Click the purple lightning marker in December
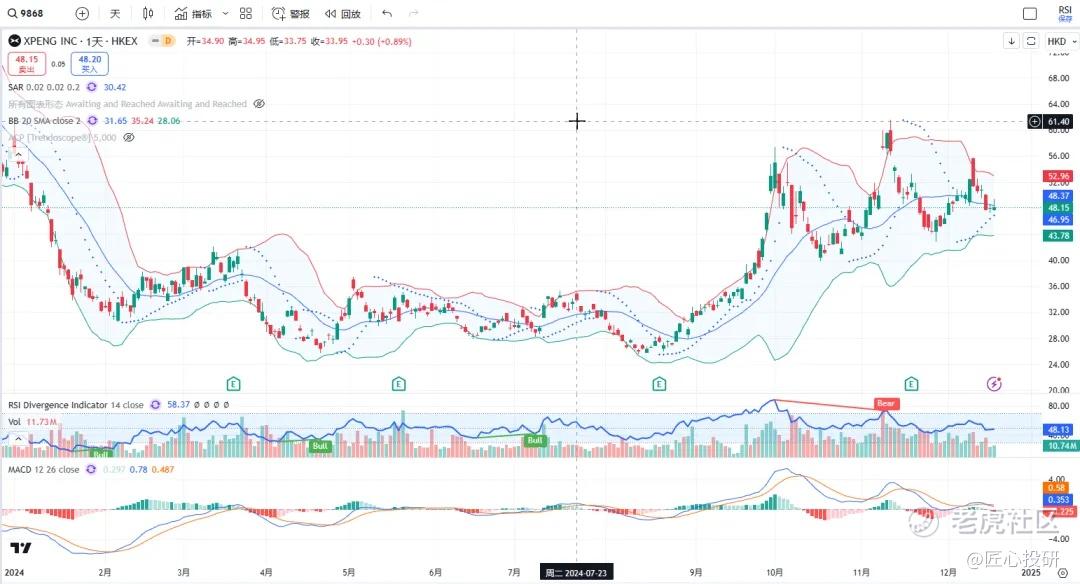1080x584 pixels. click(994, 384)
